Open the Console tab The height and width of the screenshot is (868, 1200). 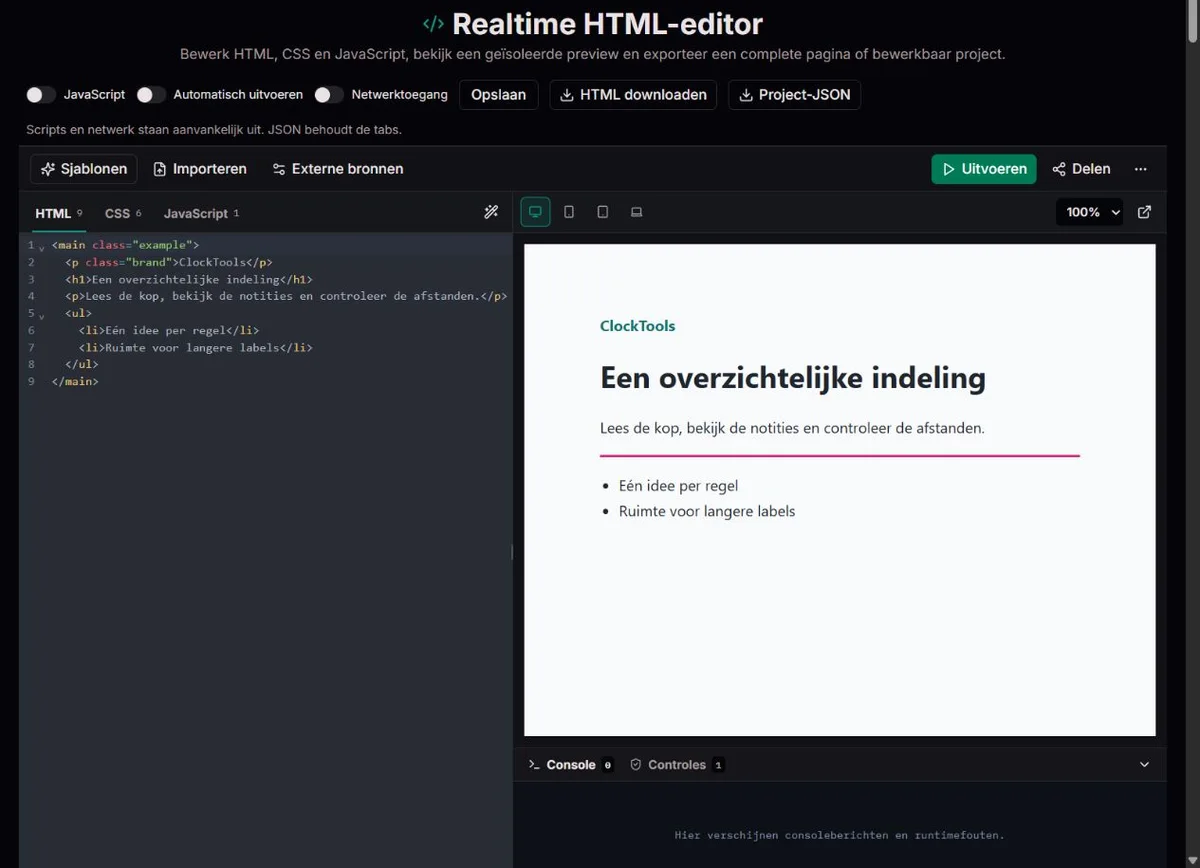tap(571, 765)
